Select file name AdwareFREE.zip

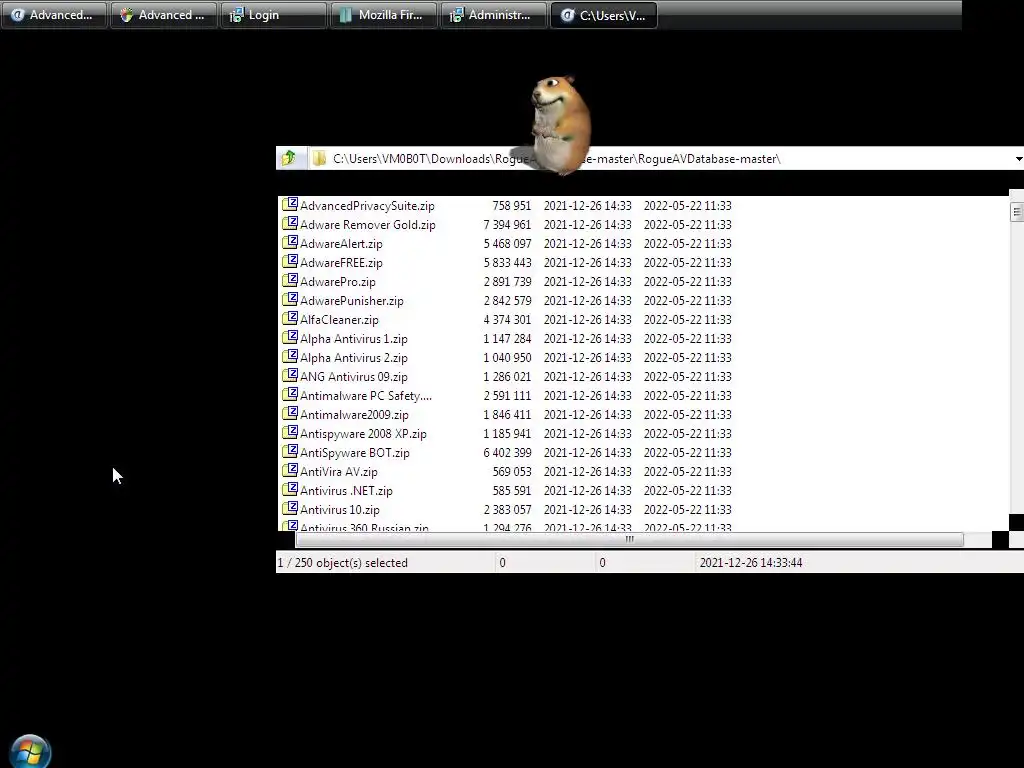click(x=341, y=263)
